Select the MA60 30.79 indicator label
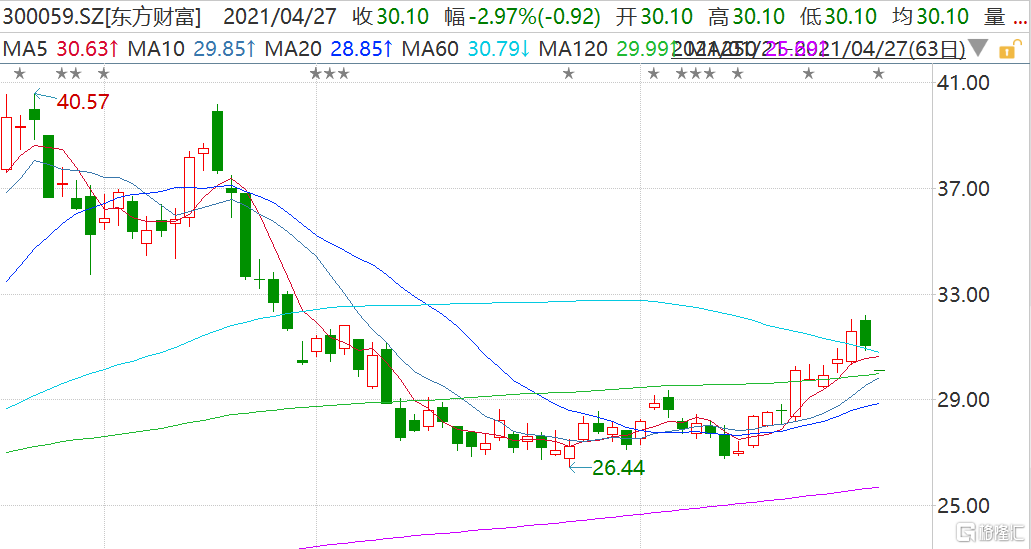This screenshot has width=1031, height=549. tap(466, 49)
